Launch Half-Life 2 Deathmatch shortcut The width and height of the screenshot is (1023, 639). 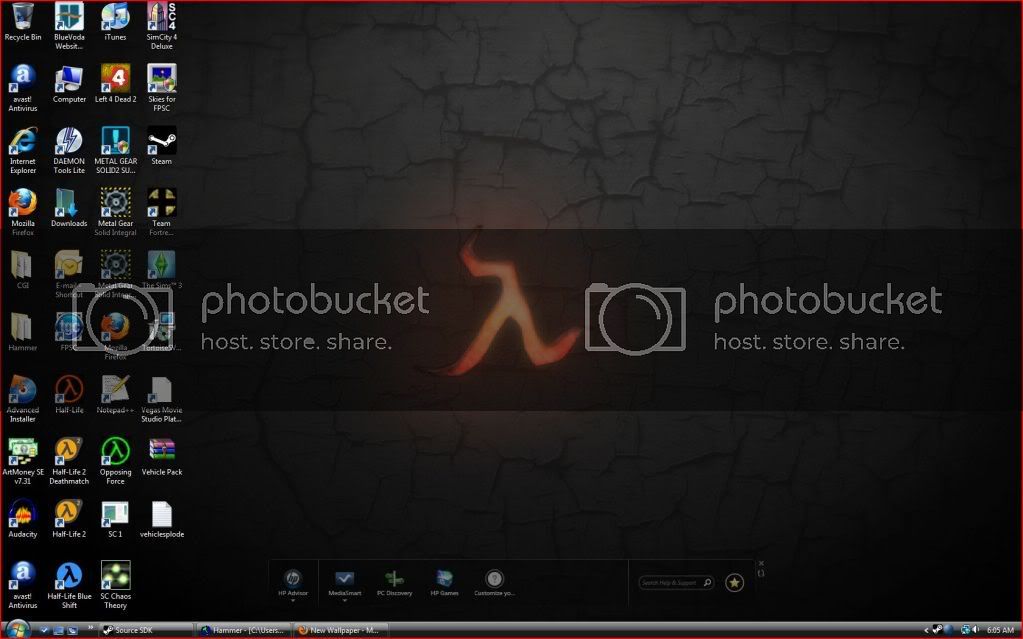(x=69, y=461)
